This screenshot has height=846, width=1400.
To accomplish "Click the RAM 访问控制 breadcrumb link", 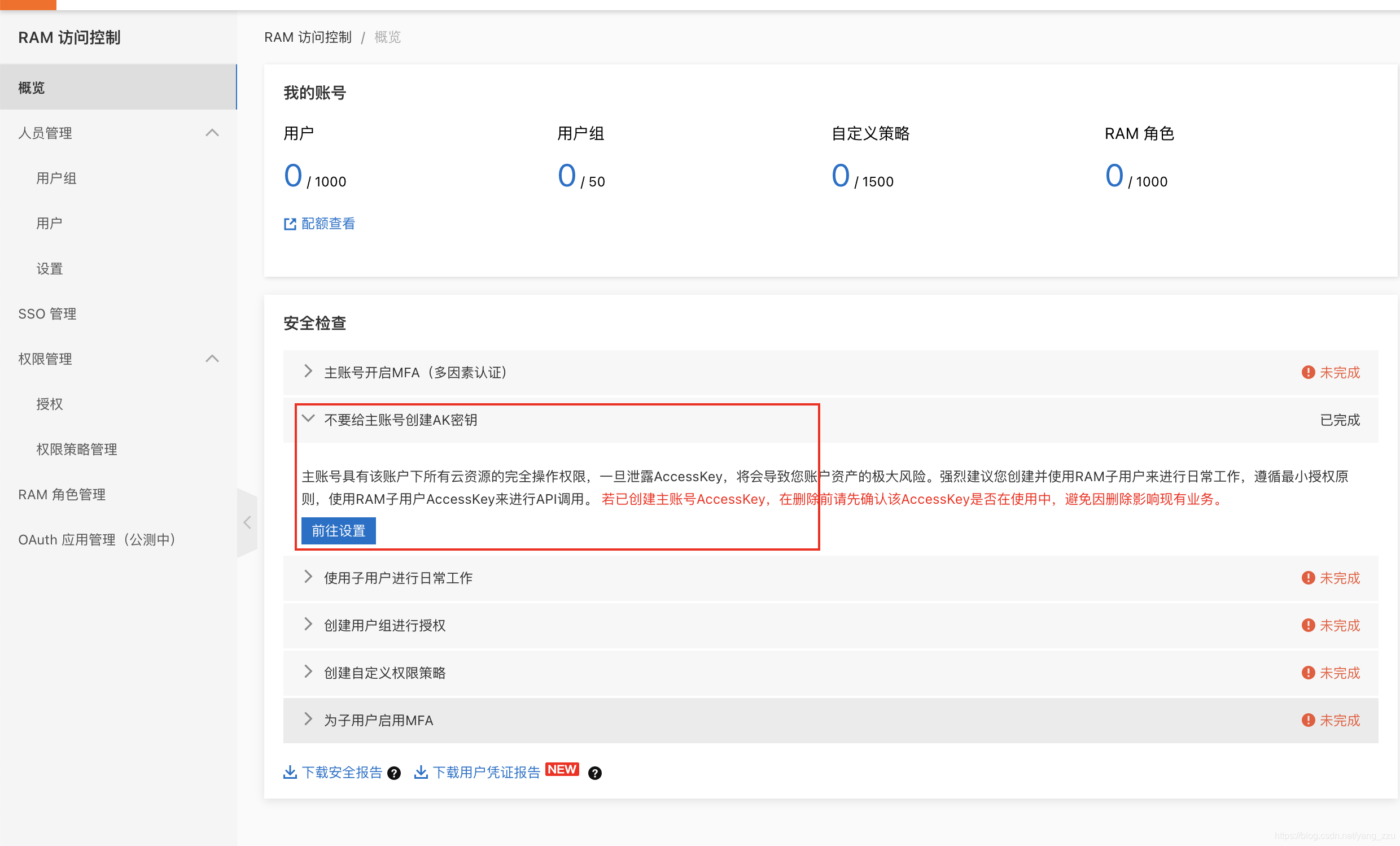I will click(308, 37).
